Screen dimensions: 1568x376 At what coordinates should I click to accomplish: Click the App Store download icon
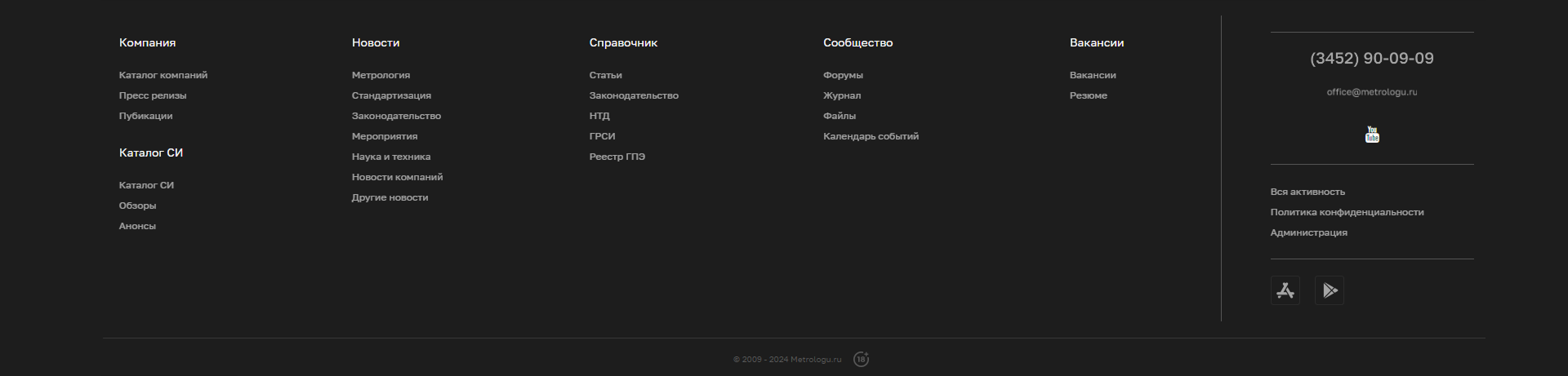[x=1285, y=290]
